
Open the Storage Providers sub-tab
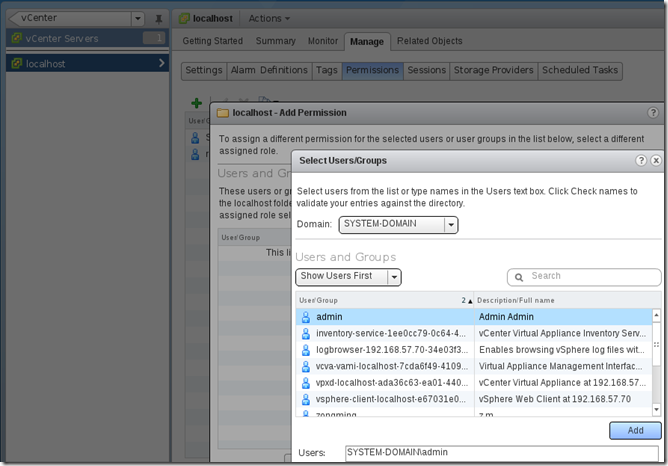point(493,70)
